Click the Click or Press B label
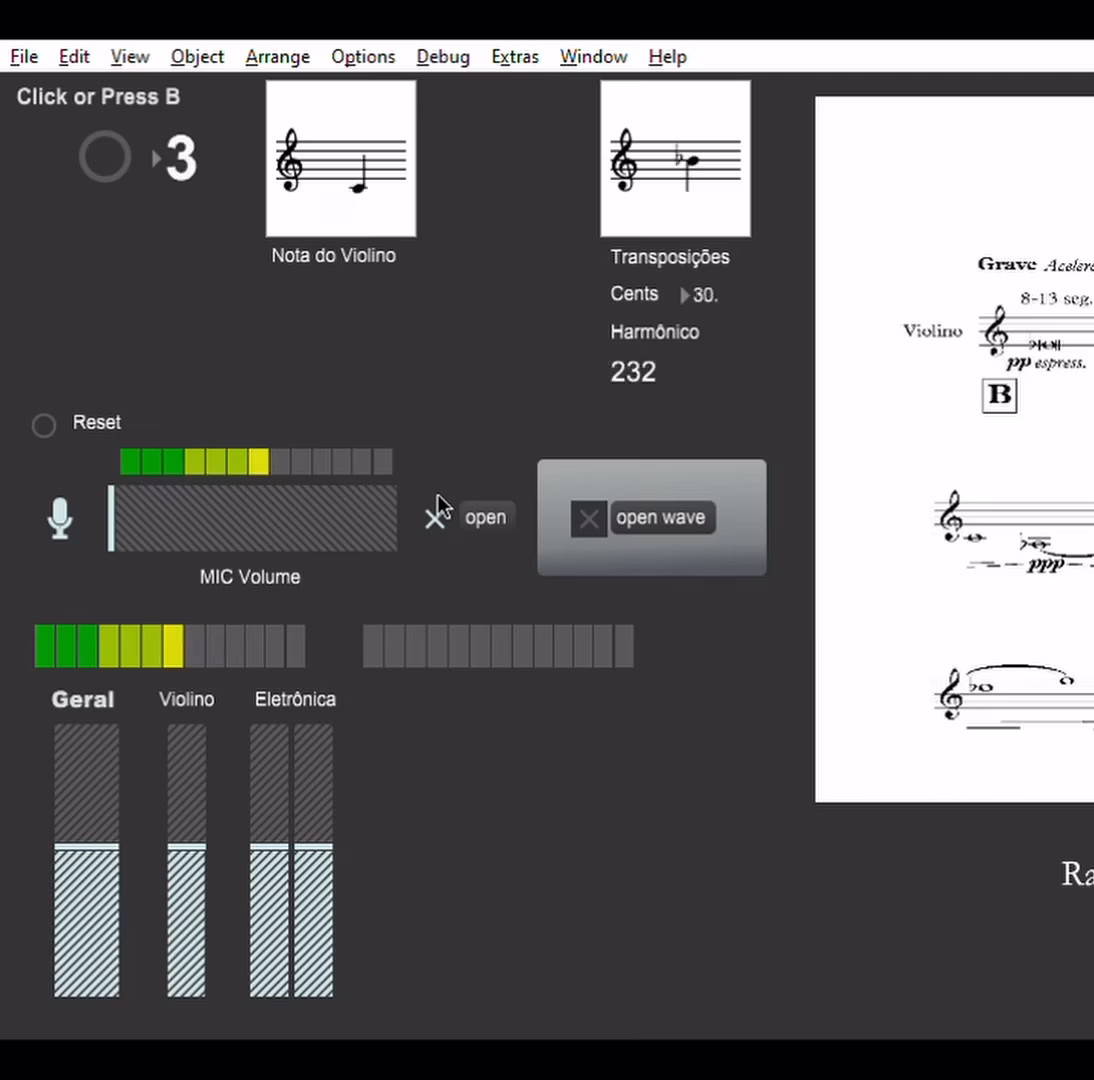Viewport: 1094px width, 1080px height. (x=98, y=96)
